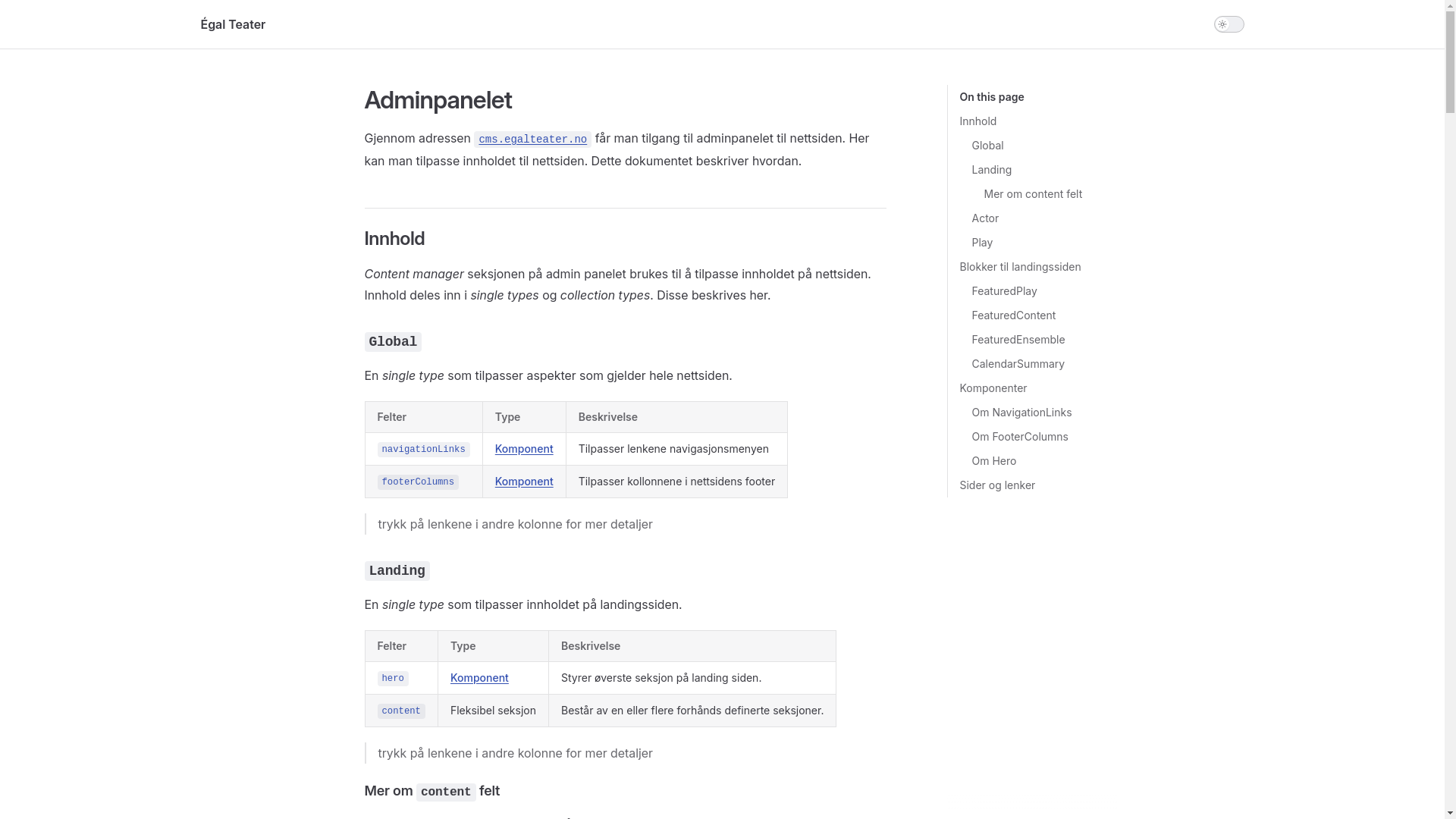Navigate to FeaturedEnsemble section

coord(1018,340)
